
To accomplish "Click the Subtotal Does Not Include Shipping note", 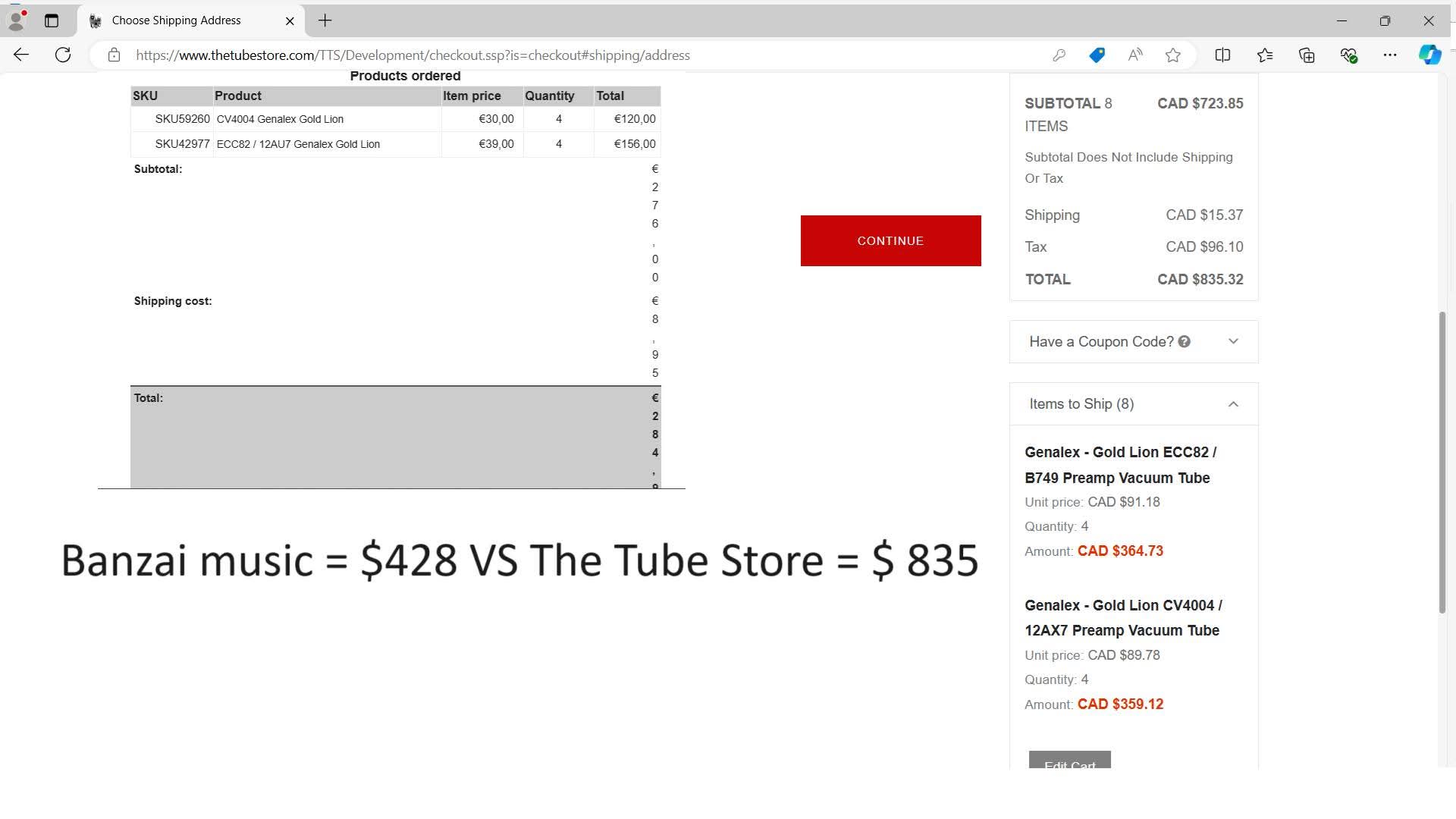I will tap(1128, 168).
